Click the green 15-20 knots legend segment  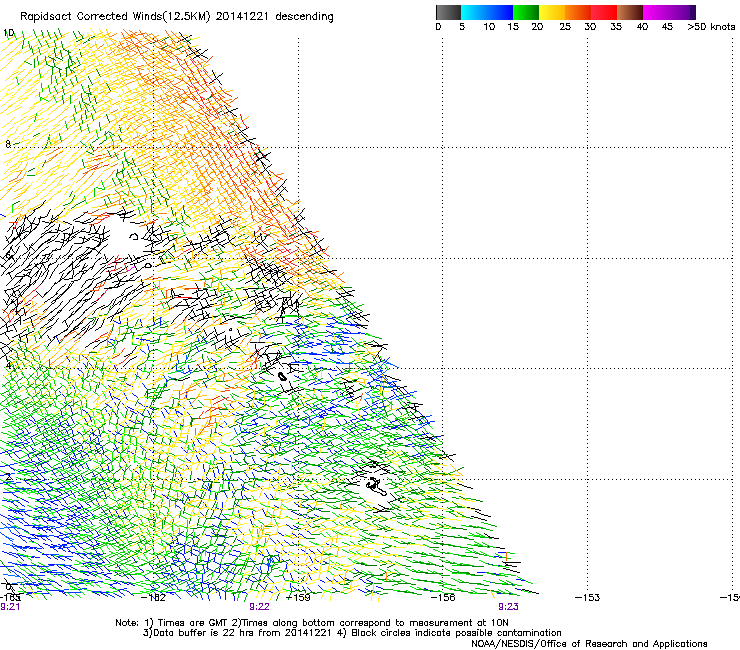tap(526, 12)
